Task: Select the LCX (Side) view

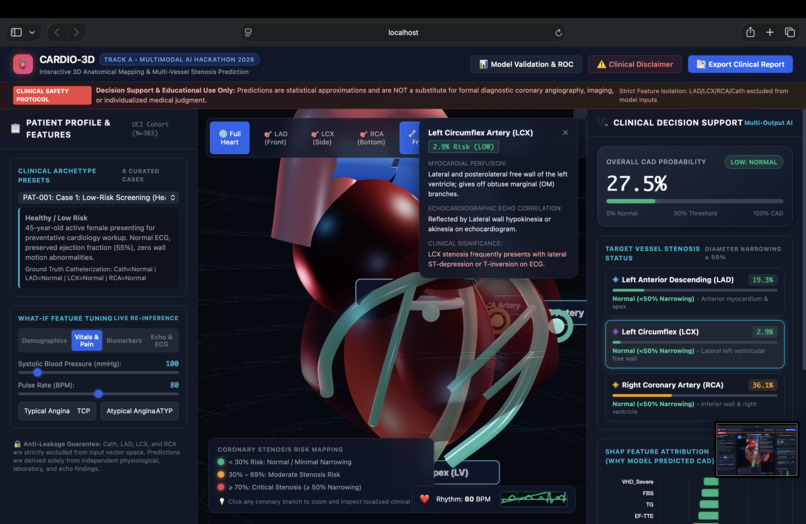Action: pos(322,138)
